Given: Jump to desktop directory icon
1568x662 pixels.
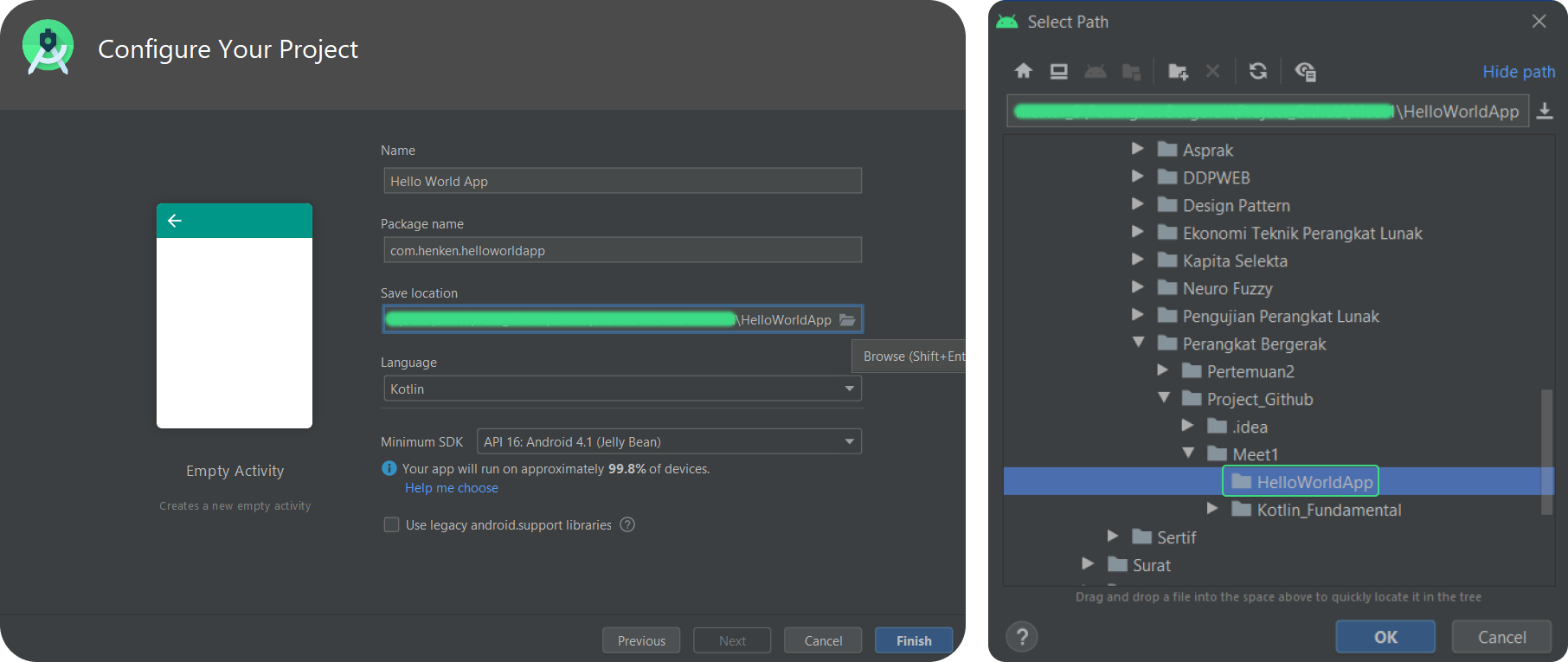Looking at the screenshot, I should (x=1059, y=71).
